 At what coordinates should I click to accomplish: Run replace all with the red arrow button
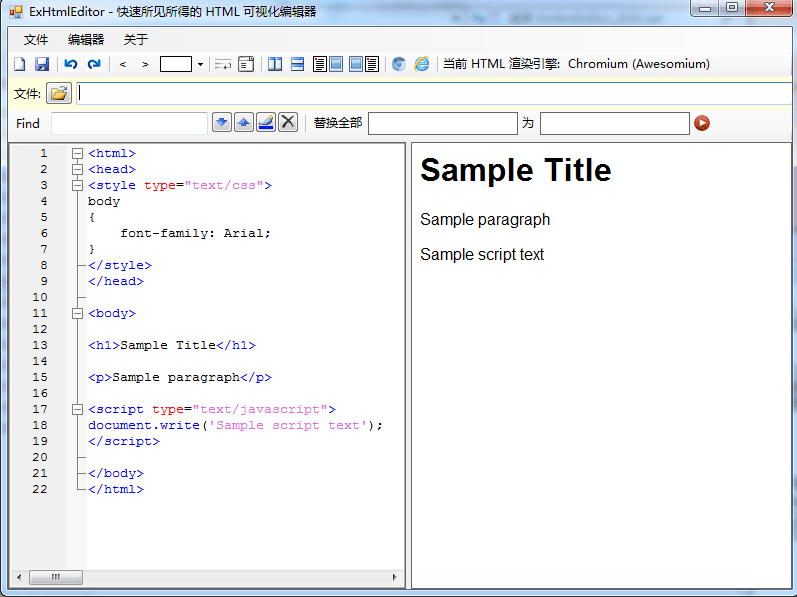[702, 123]
